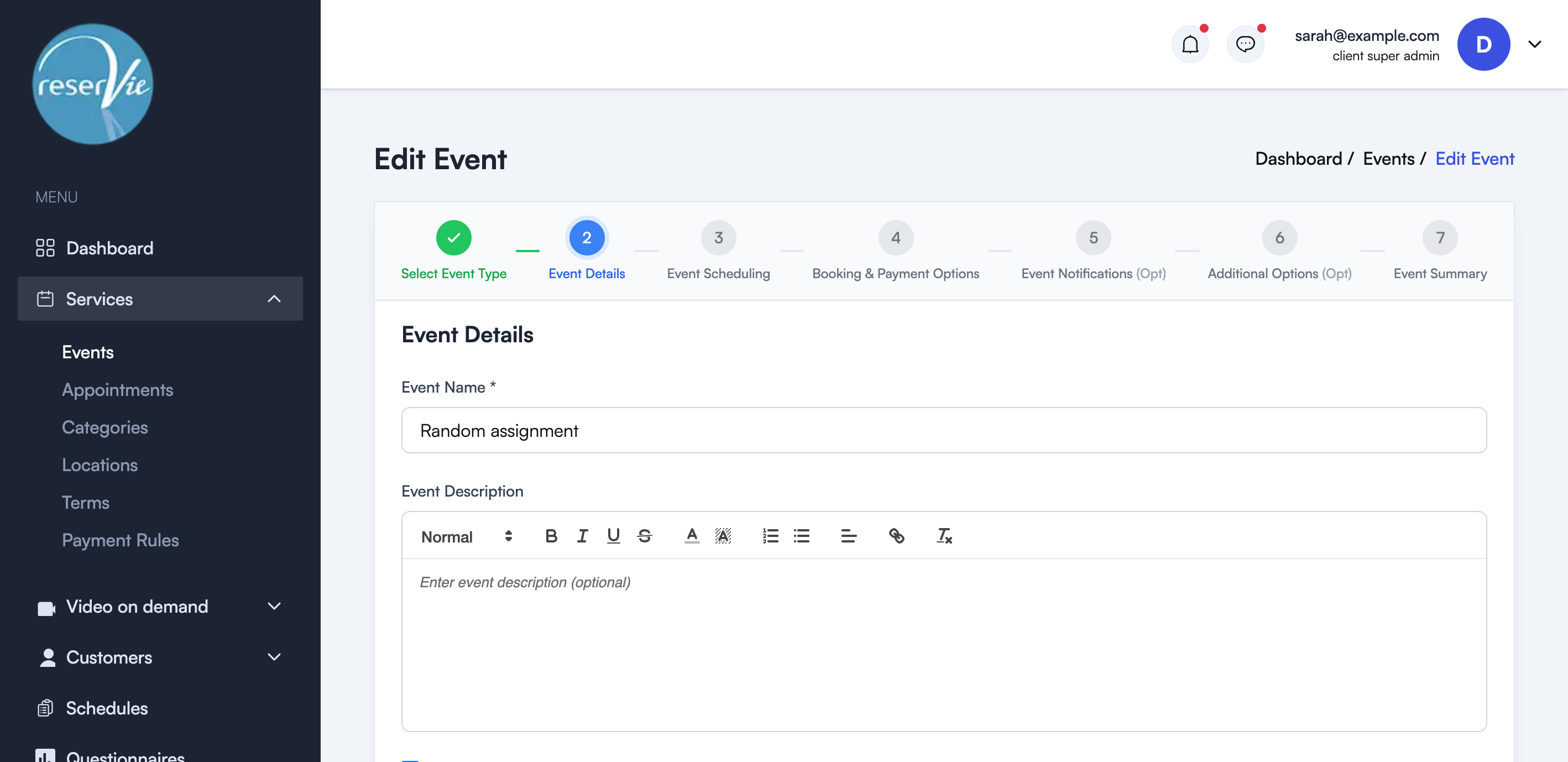Insert a hyperlink in the description

tap(898, 536)
